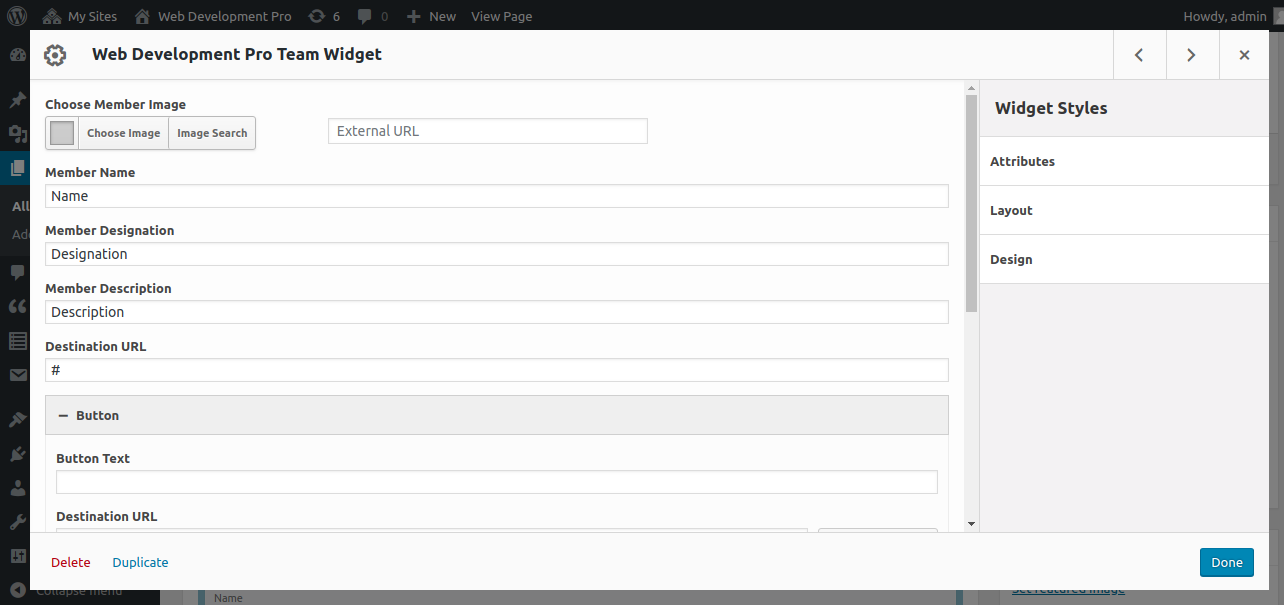This screenshot has width=1284, height=605.
Task: Click the 'Button Text' label
Action: click(x=93, y=458)
